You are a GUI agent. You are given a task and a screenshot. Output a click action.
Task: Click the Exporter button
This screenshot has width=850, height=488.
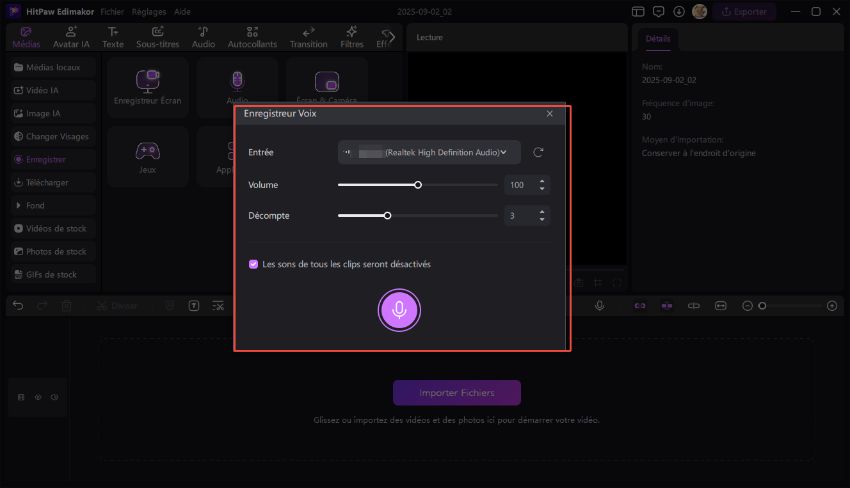744,11
